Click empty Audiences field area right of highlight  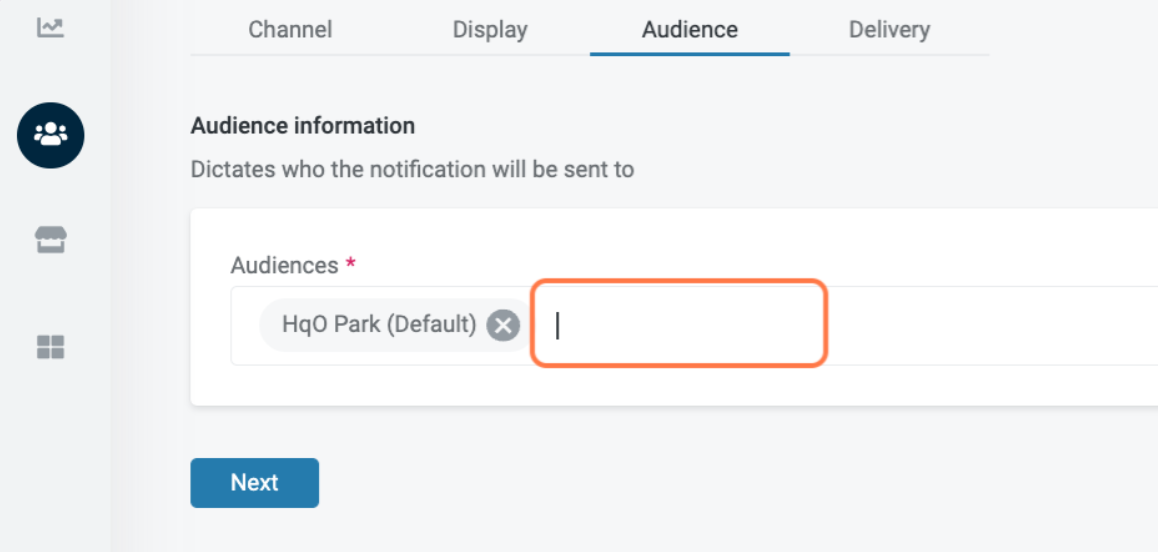point(990,326)
